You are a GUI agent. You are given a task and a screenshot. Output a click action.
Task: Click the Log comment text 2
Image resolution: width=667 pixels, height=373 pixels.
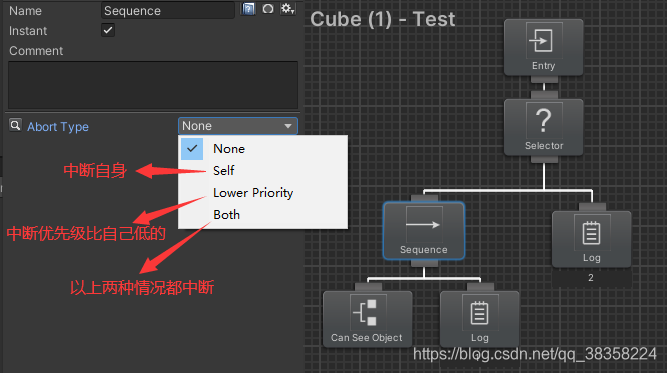click(x=591, y=278)
